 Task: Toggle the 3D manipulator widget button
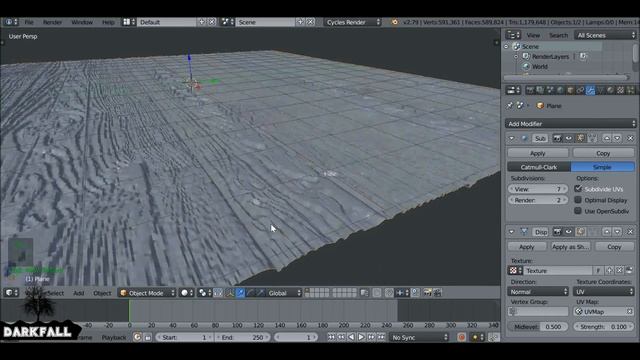click(x=230, y=293)
